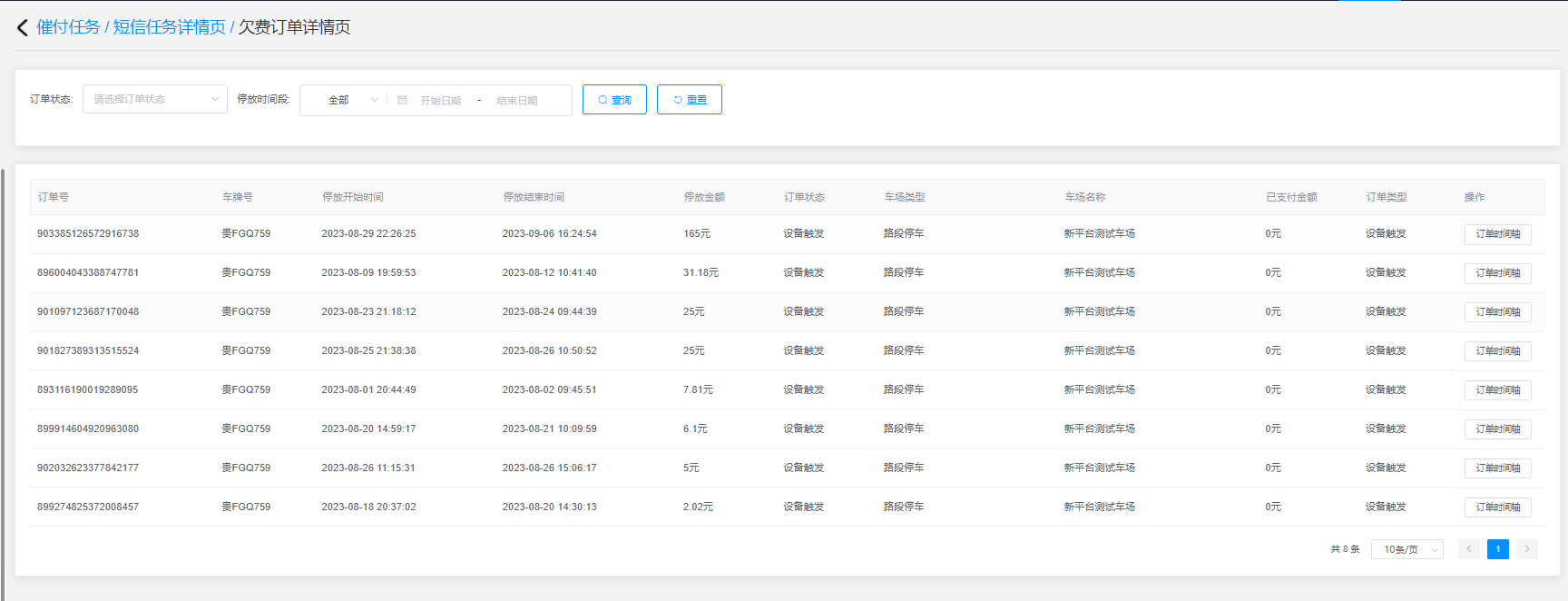Screen dimensions: 1568x601
Task: Click the 开始日期 start date field
Action: pyautogui.click(x=441, y=101)
